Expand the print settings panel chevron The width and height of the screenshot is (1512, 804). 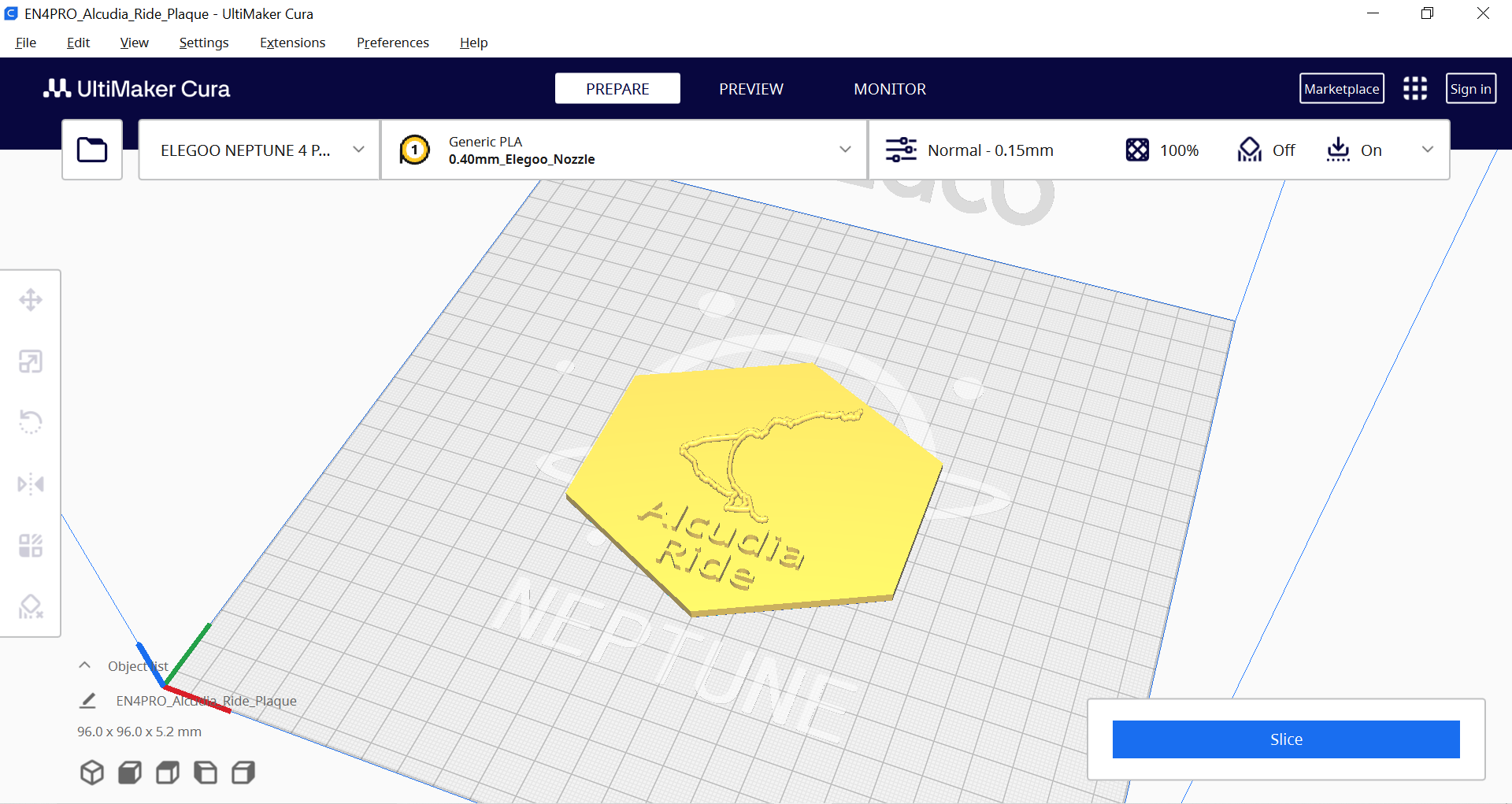[x=1427, y=150]
